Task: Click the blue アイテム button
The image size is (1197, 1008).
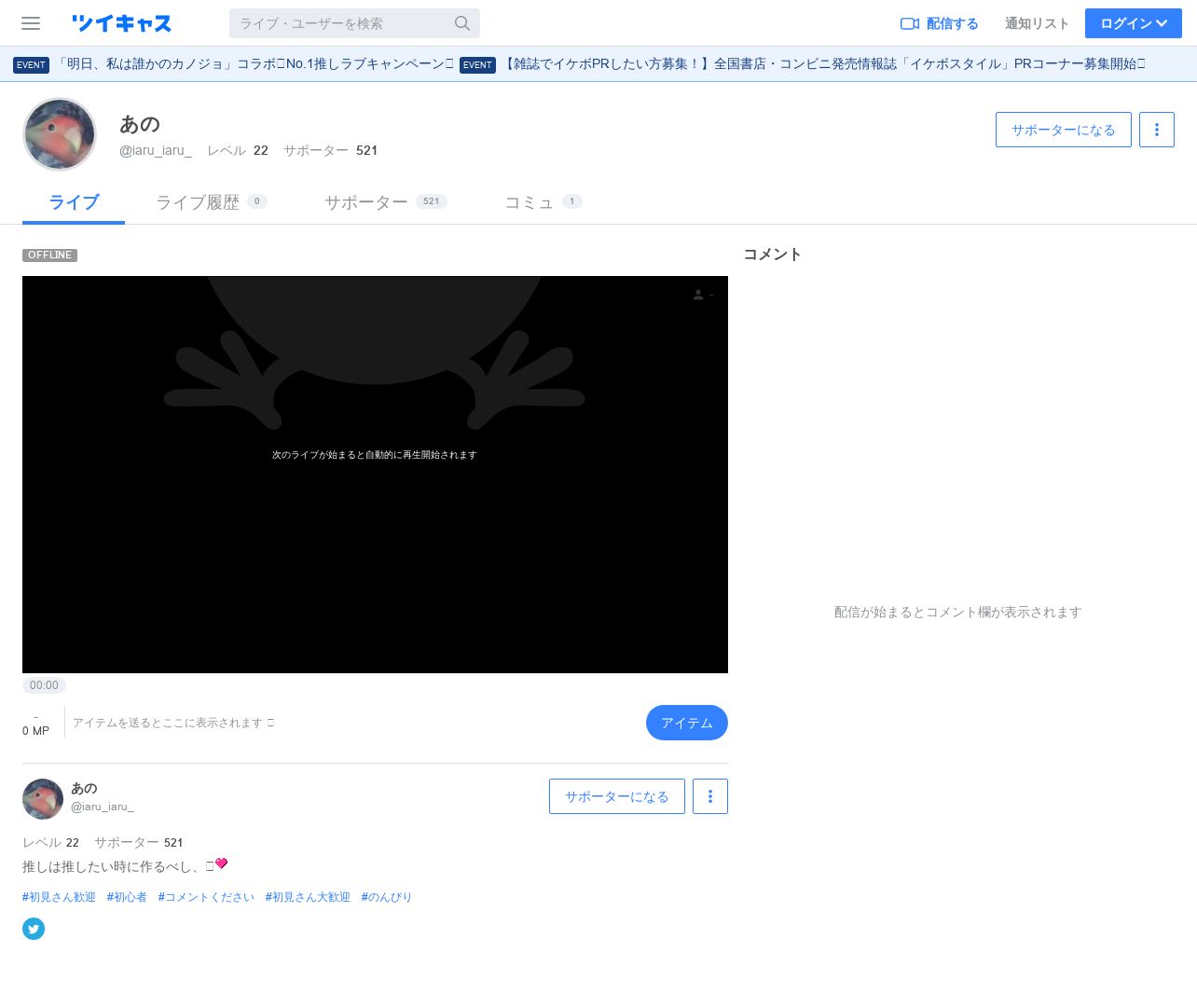Action: point(687,723)
